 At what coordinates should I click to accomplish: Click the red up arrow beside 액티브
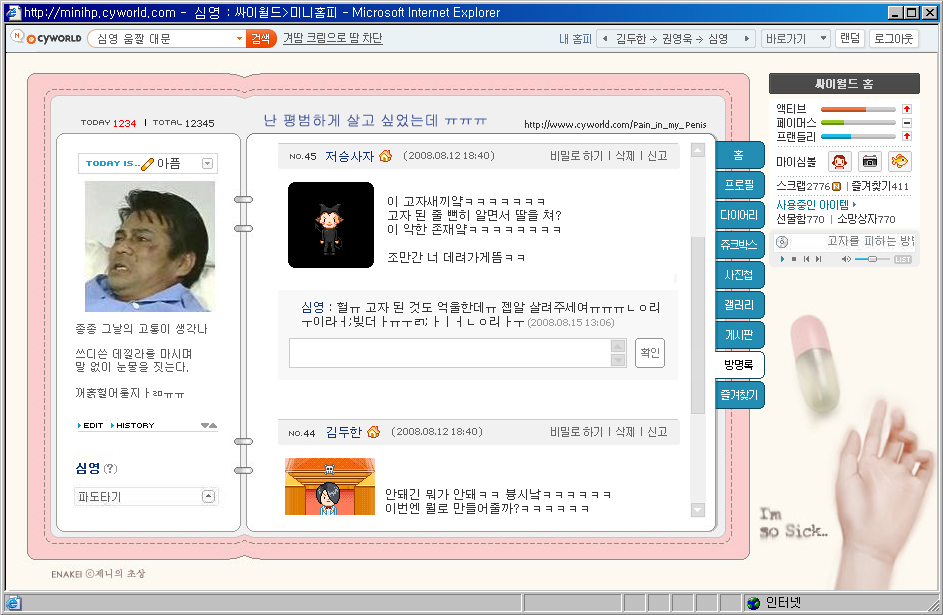pos(906,108)
